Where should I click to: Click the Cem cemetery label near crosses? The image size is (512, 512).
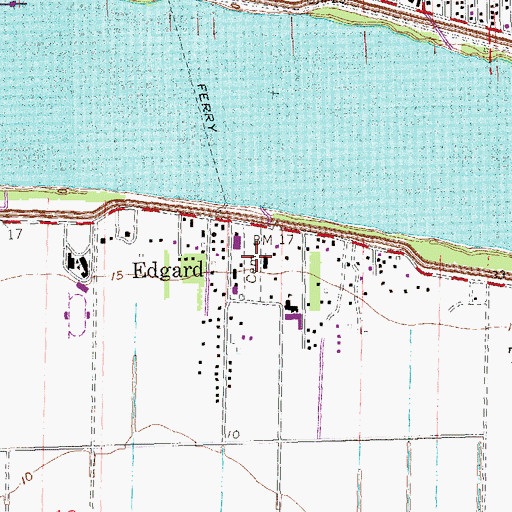(x=252, y=271)
